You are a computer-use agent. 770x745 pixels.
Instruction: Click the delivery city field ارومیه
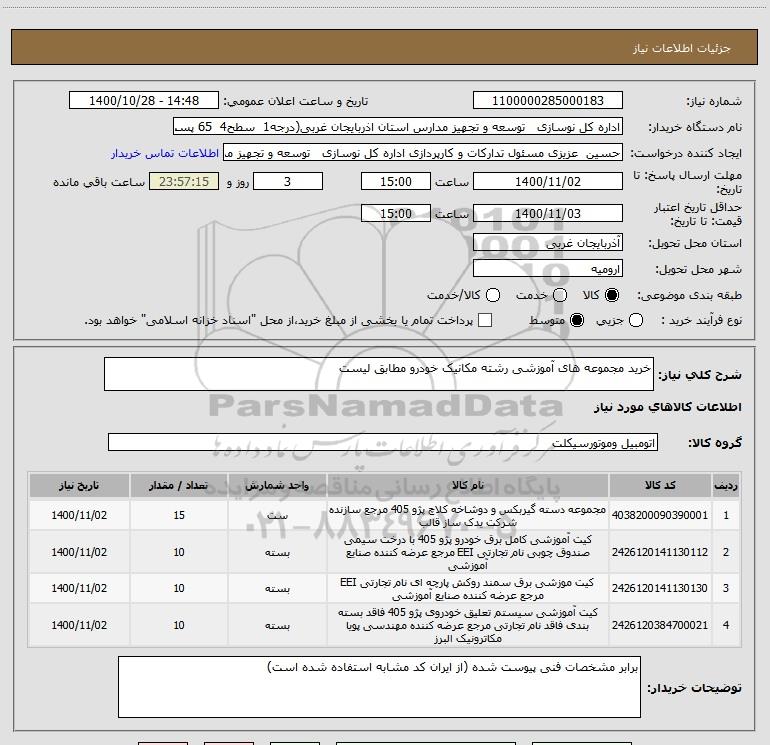(x=548, y=269)
